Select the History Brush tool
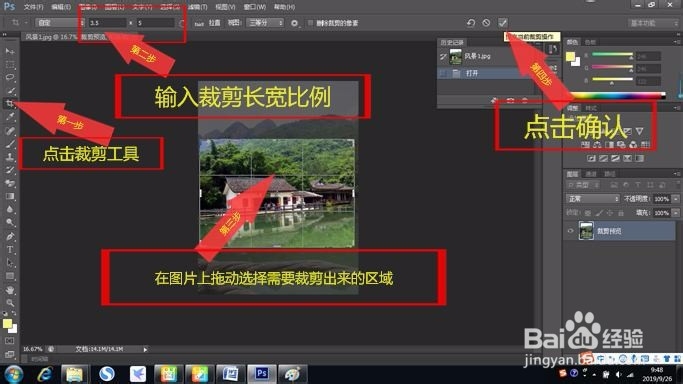Viewport: 683px width, 384px height. pos(10,169)
